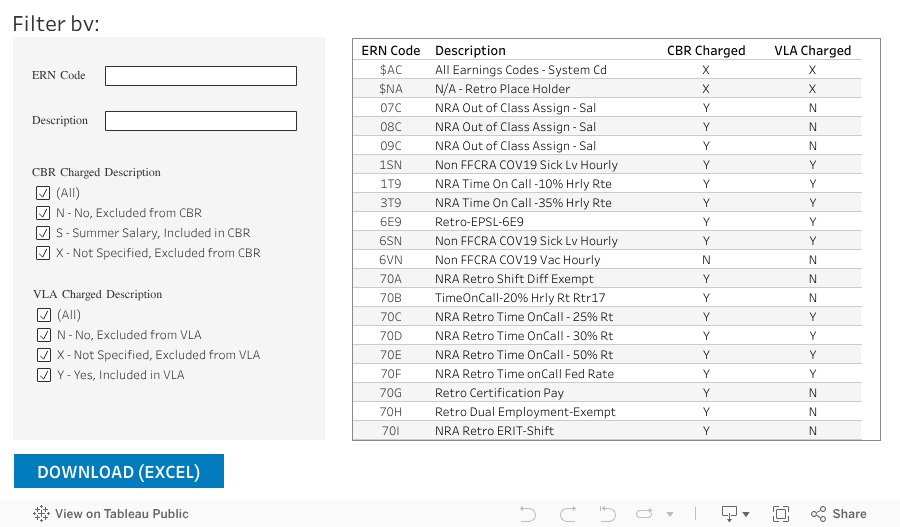Select the 70G code cell
This screenshot has height=527, width=900.
[x=391, y=393]
